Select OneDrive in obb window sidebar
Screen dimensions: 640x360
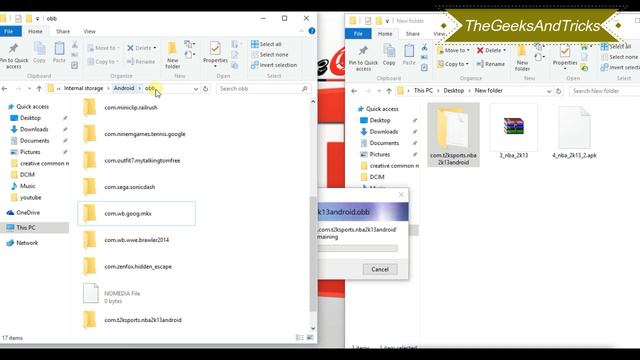pos(28,213)
